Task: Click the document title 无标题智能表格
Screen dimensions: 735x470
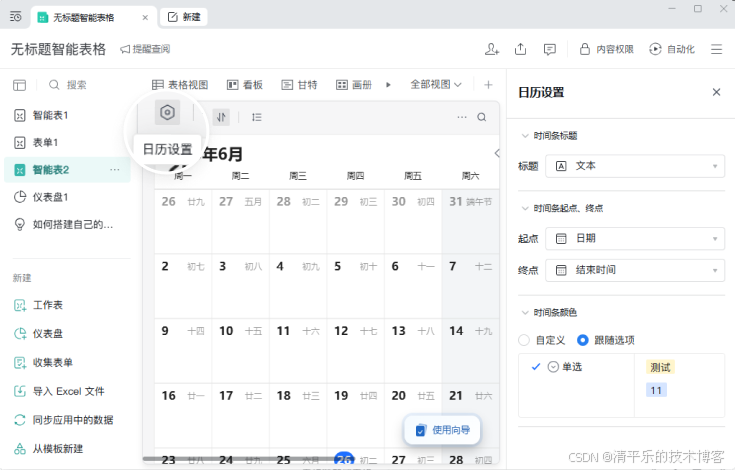Action: [x=59, y=49]
